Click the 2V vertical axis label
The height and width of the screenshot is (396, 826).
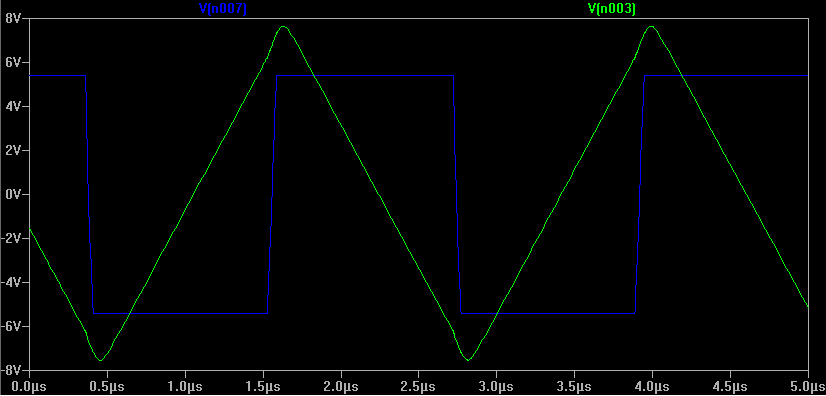pos(14,150)
